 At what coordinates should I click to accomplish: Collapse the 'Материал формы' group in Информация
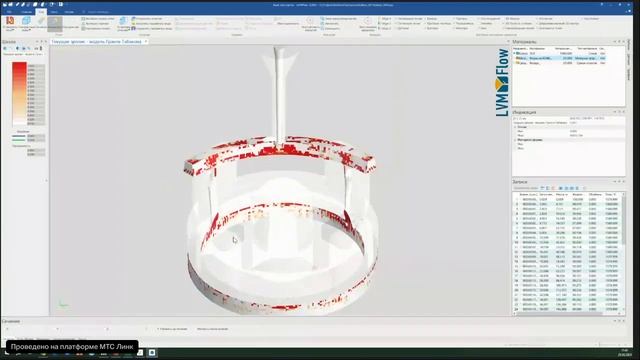pyautogui.click(x=515, y=140)
